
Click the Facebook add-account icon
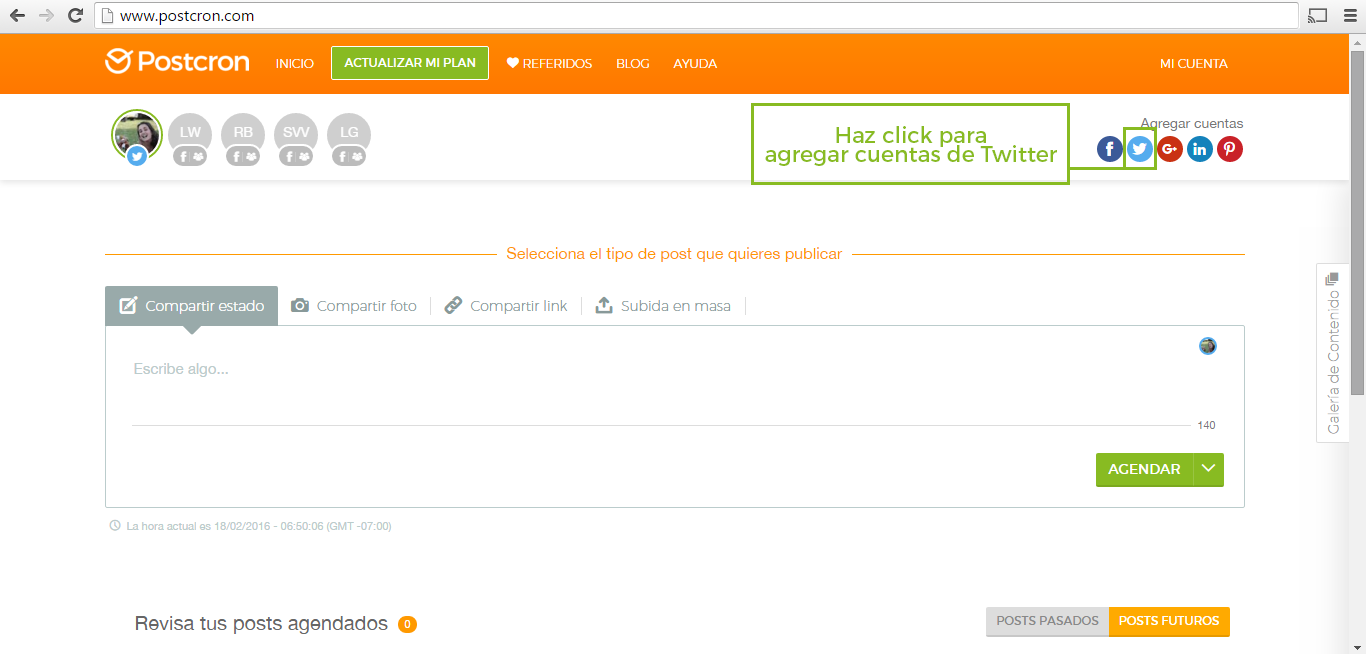click(1109, 149)
